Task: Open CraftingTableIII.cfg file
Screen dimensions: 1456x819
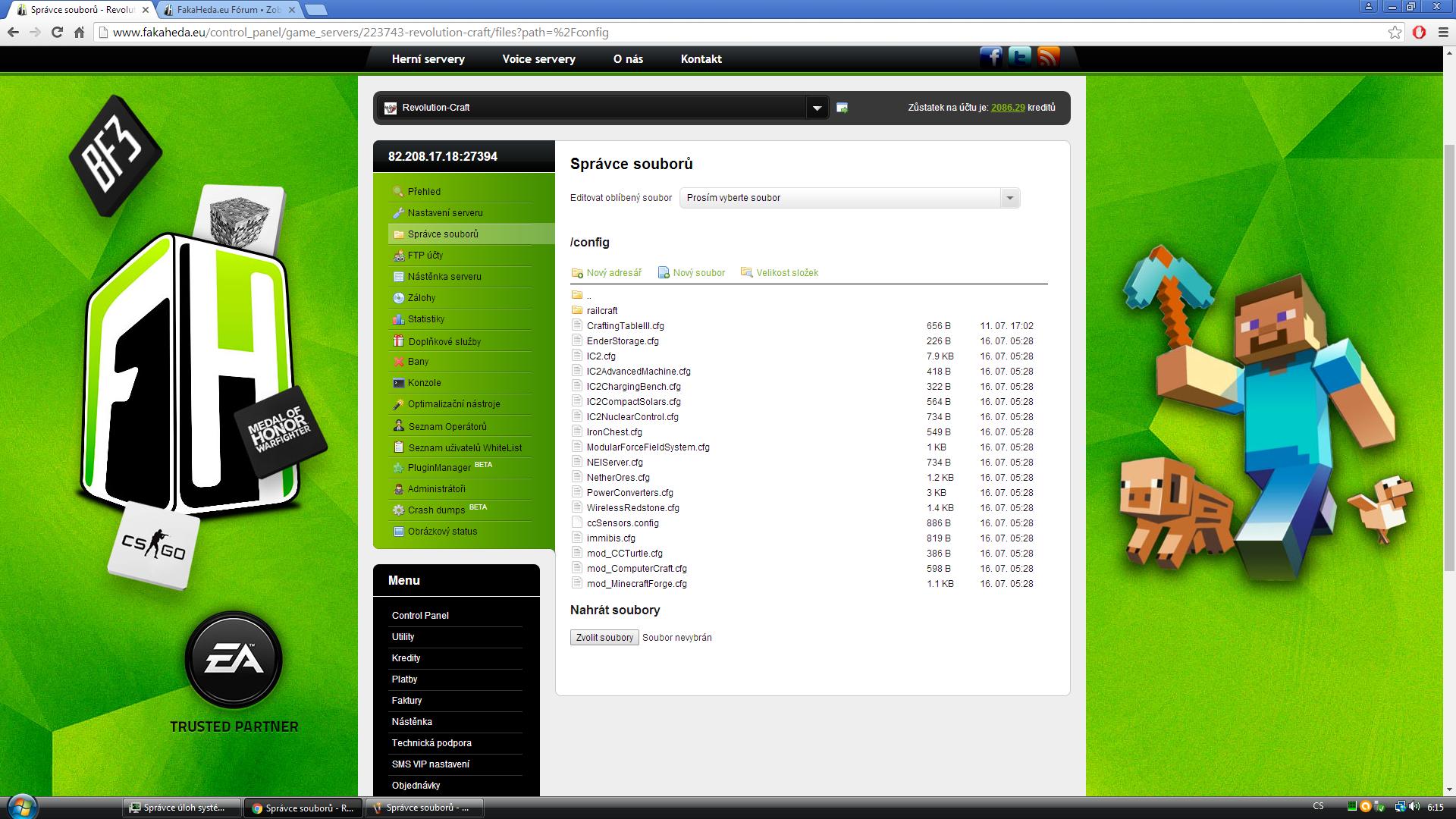Action: [x=625, y=326]
